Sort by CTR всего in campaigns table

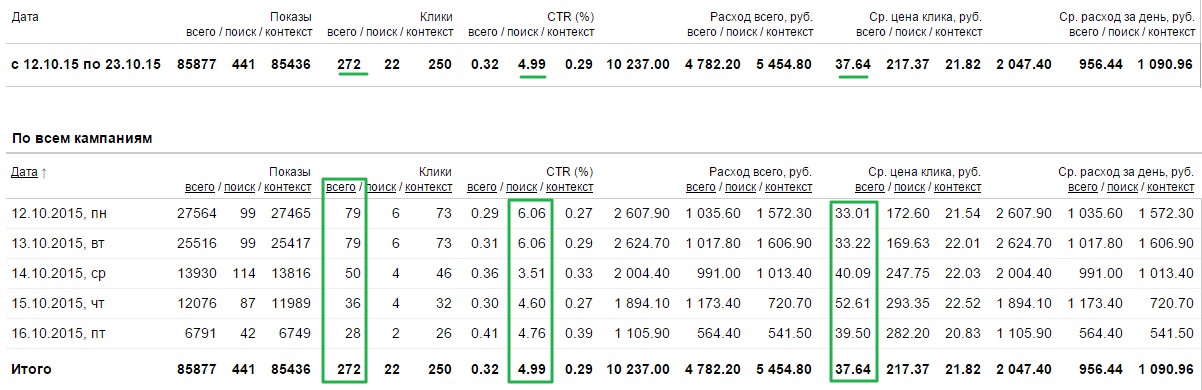click(484, 187)
